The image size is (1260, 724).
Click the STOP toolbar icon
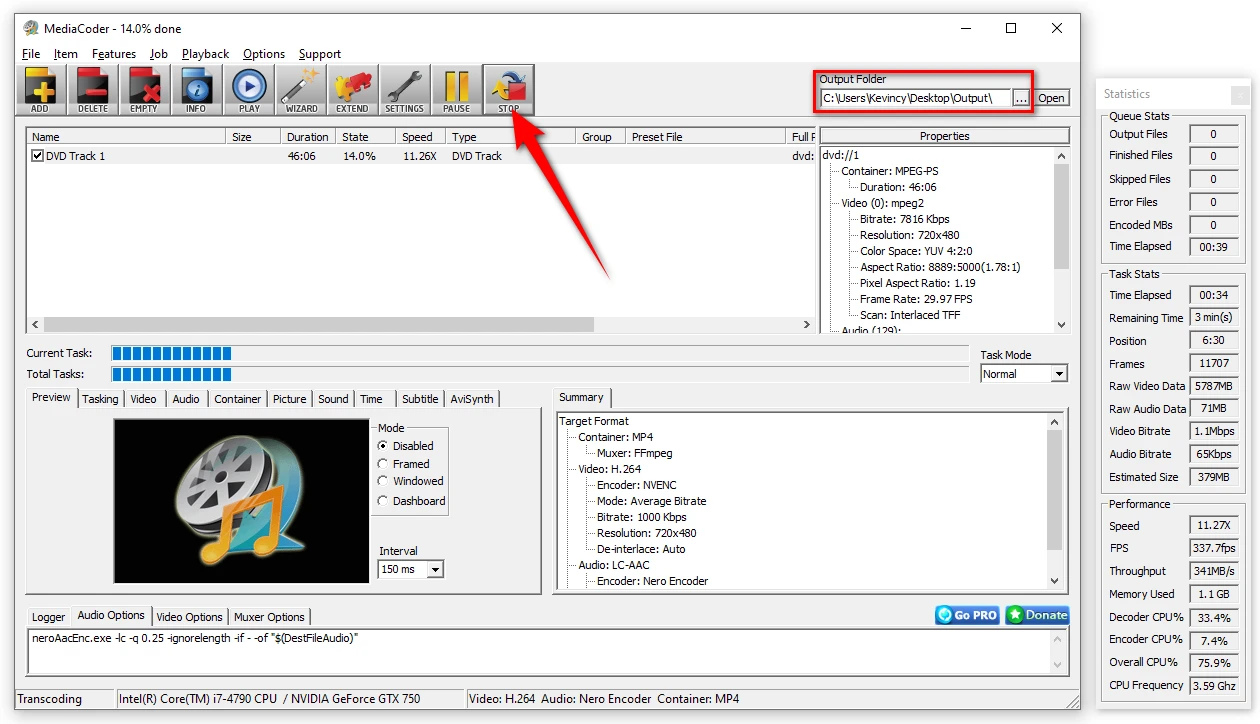pyautogui.click(x=508, y=90)
